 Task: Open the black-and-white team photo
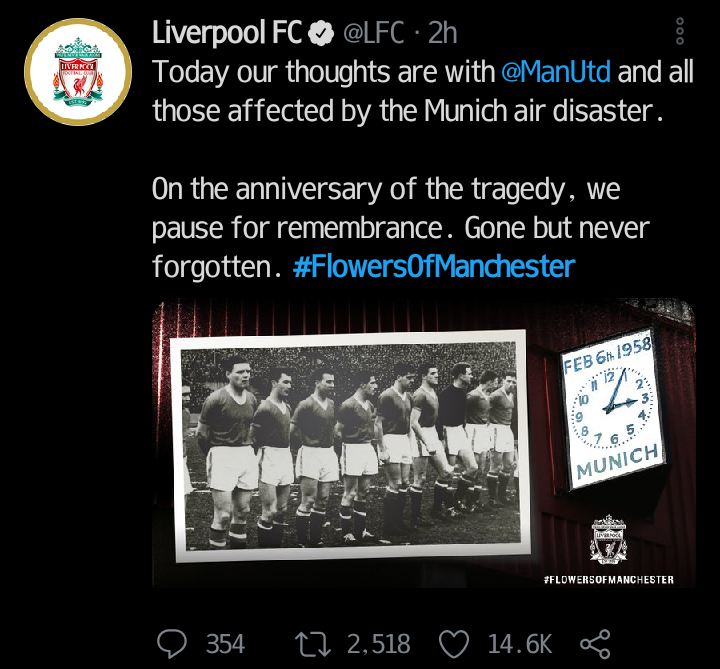tap(351, 445)
